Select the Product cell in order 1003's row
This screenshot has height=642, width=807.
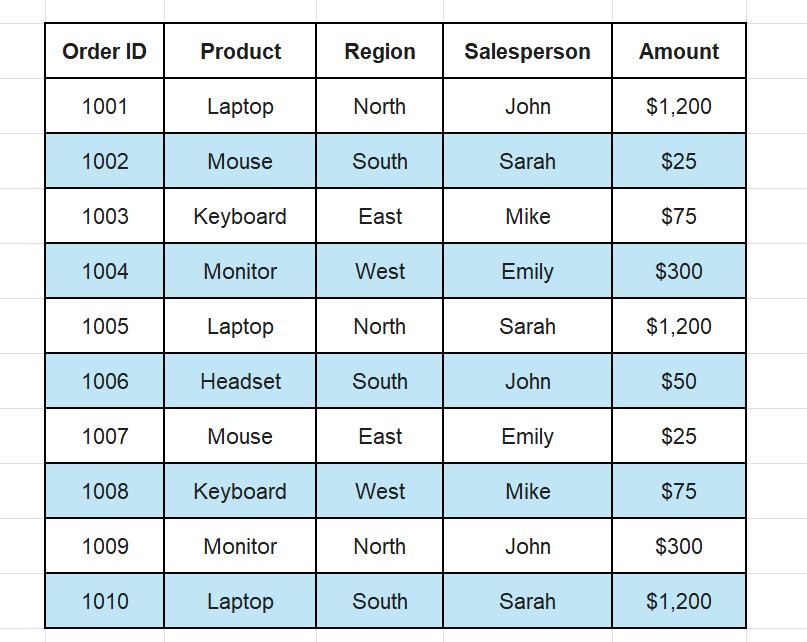240,217
